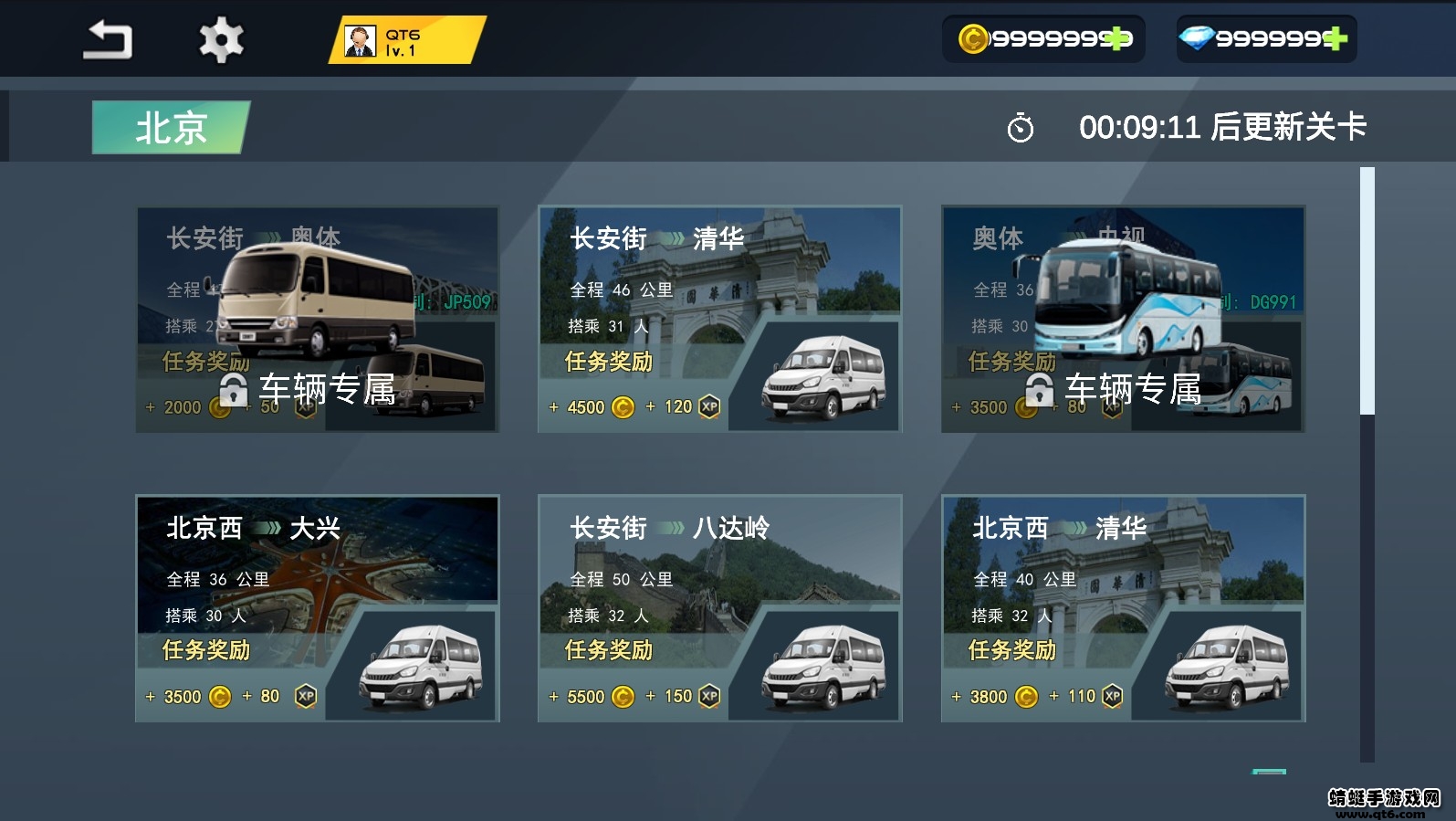Open the 北京西 to 大兴 mission
This screenshot has height=821, width=1456.
point(318,608)
